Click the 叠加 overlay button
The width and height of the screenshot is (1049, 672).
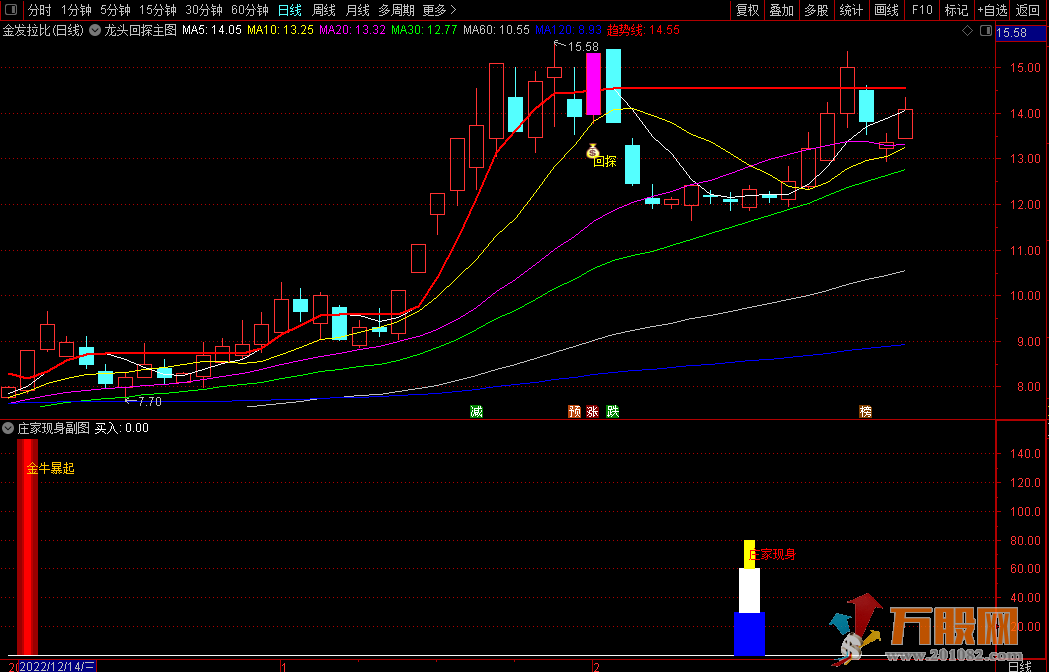pos(781,10)
